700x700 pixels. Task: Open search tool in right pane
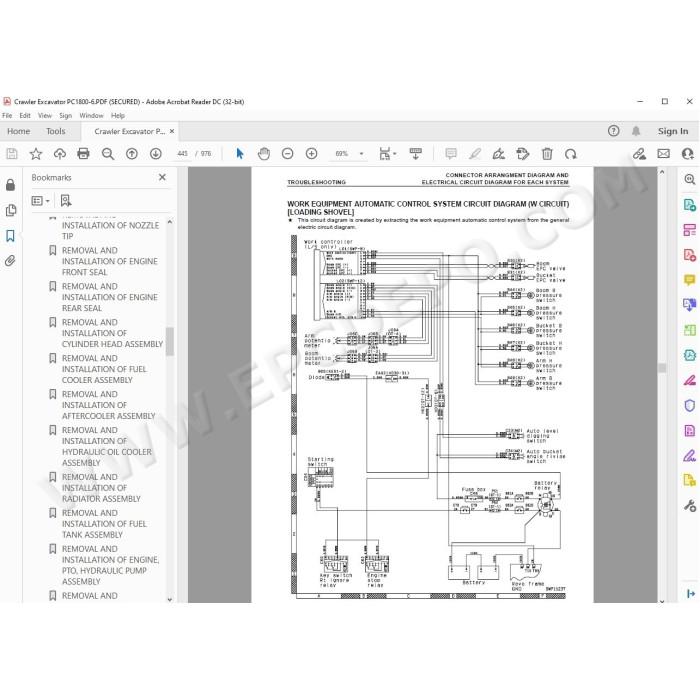(x=690, y=179)
